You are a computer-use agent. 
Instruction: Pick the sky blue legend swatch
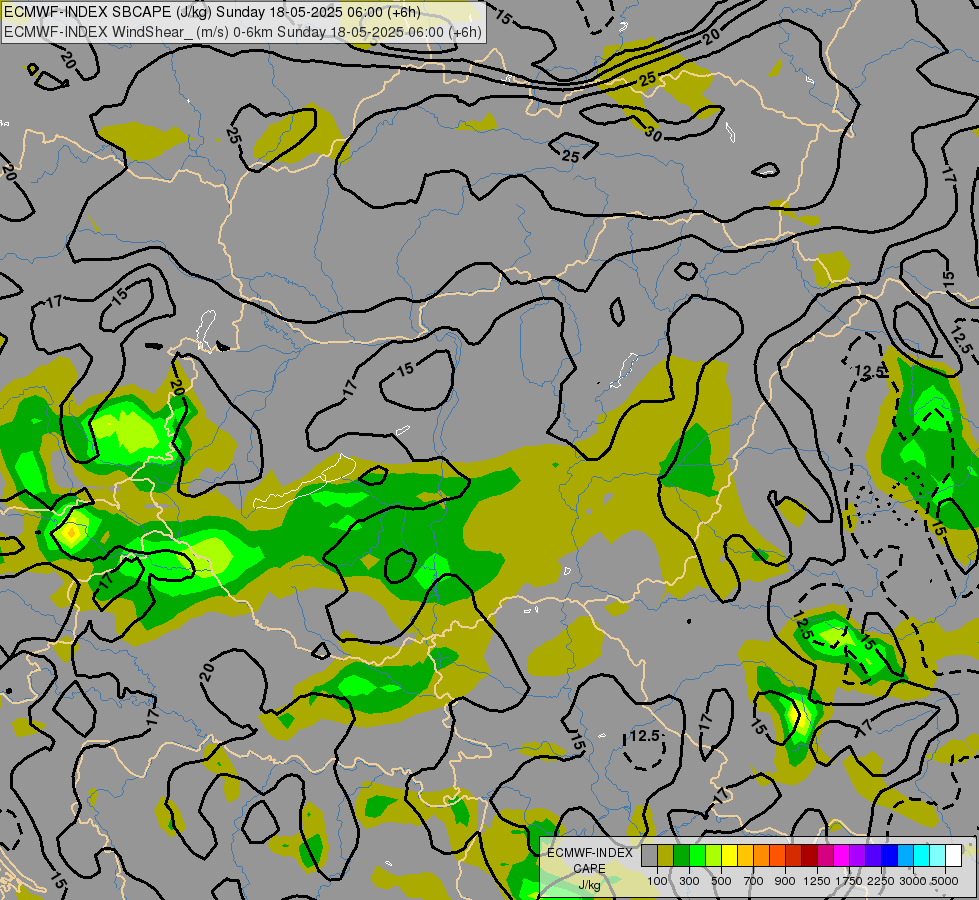(906, 855)
